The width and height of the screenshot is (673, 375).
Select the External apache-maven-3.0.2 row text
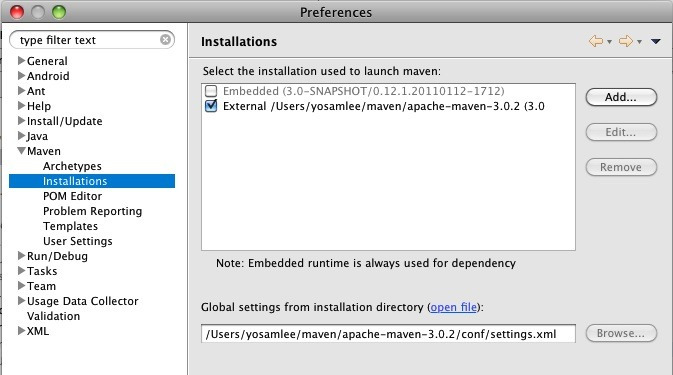click(x=384, y=106)
